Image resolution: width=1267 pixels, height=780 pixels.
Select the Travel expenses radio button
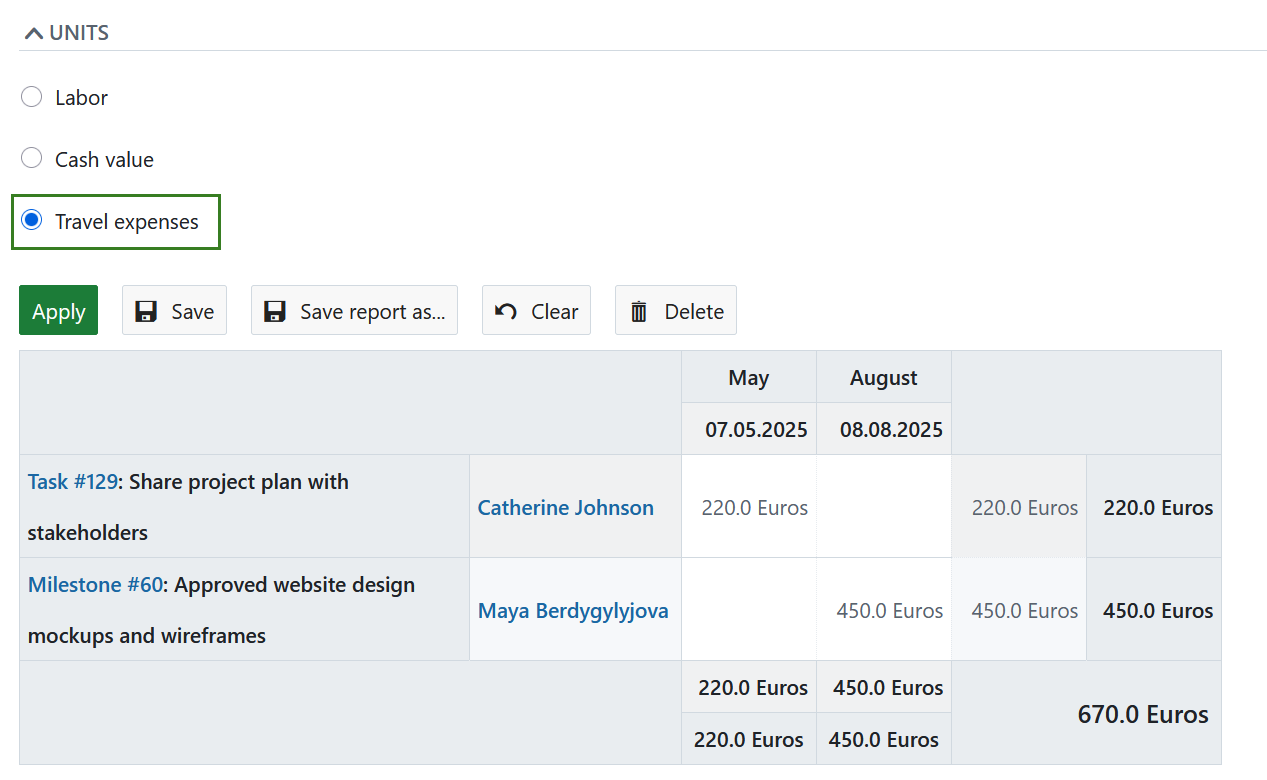[31, 221]
